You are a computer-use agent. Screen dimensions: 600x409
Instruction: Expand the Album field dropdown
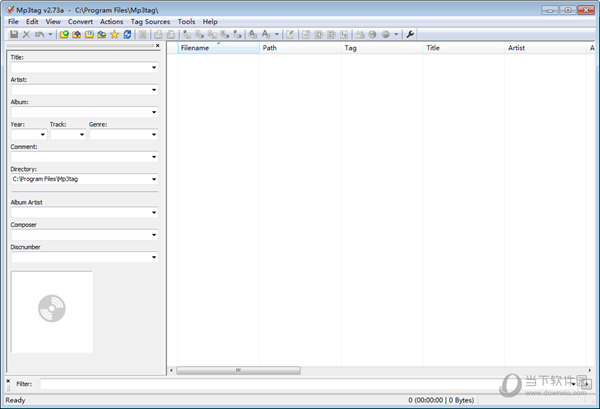click(x=154, y=112)
